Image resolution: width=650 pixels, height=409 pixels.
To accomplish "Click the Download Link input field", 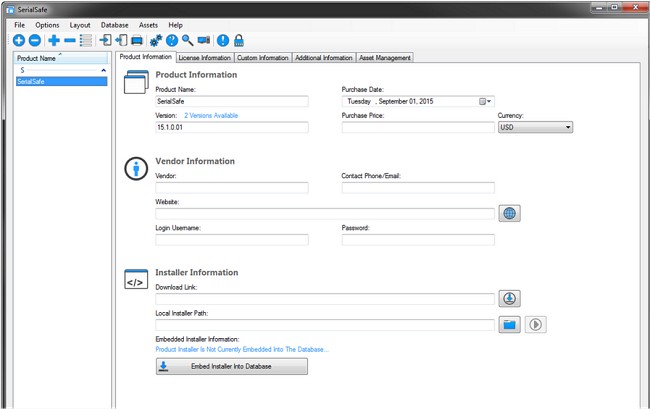I will coord(325,299).
